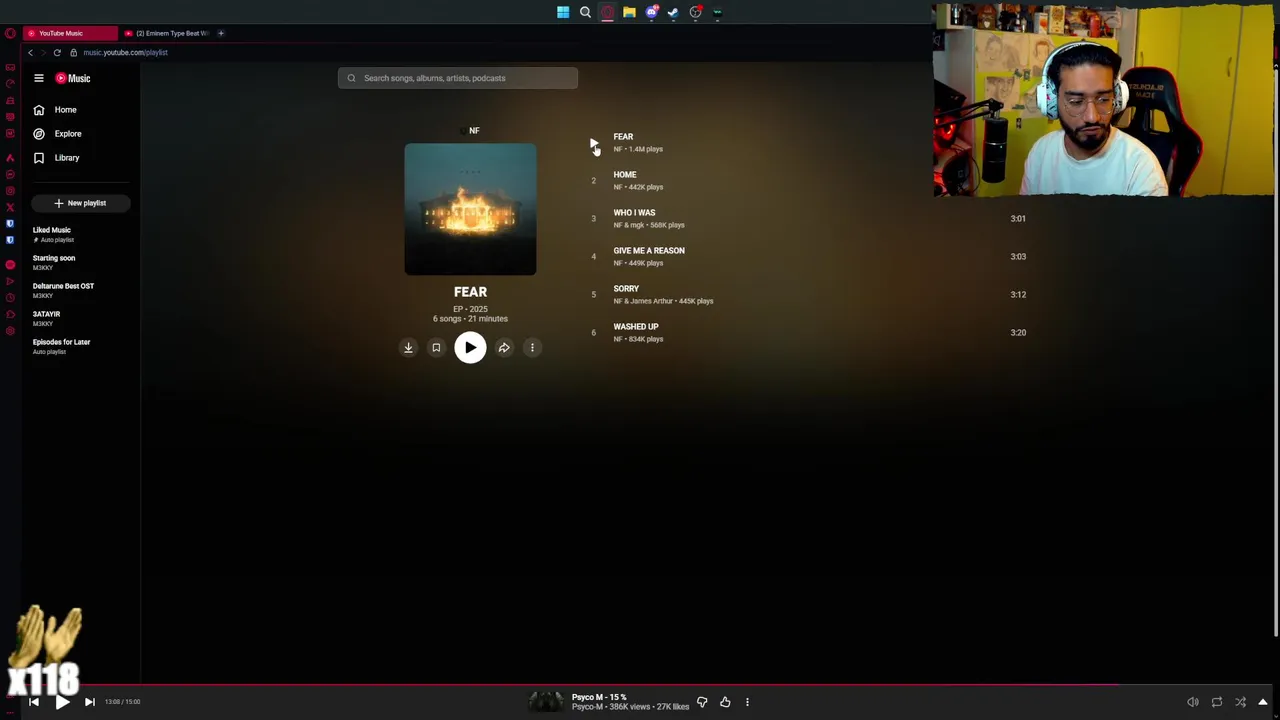Expand the player page with the arrow
1280x720 pixels.
[x=1263, y=702]
